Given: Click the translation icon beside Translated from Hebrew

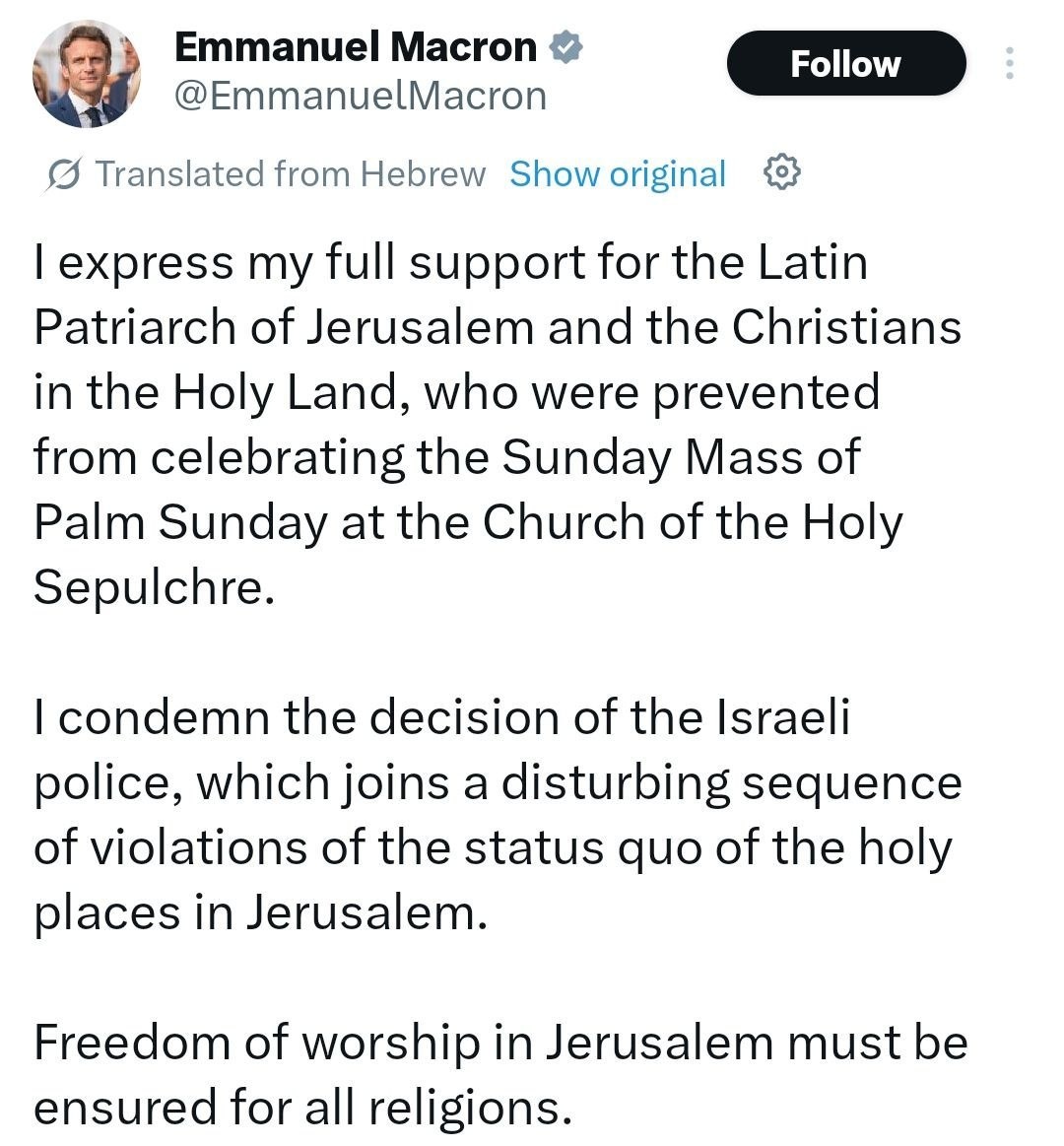Looking at the screenshot, I should tap(65, 174).
